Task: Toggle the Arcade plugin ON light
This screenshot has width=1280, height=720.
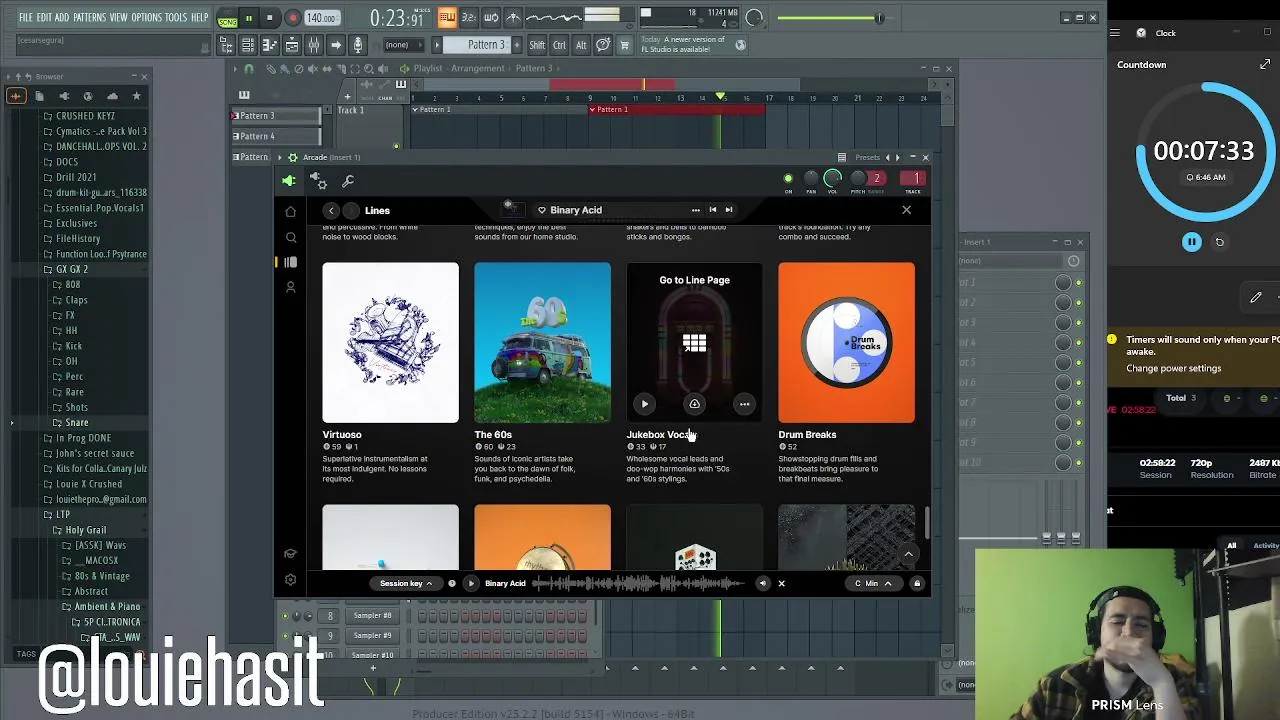Action: (x=788, y=179)
